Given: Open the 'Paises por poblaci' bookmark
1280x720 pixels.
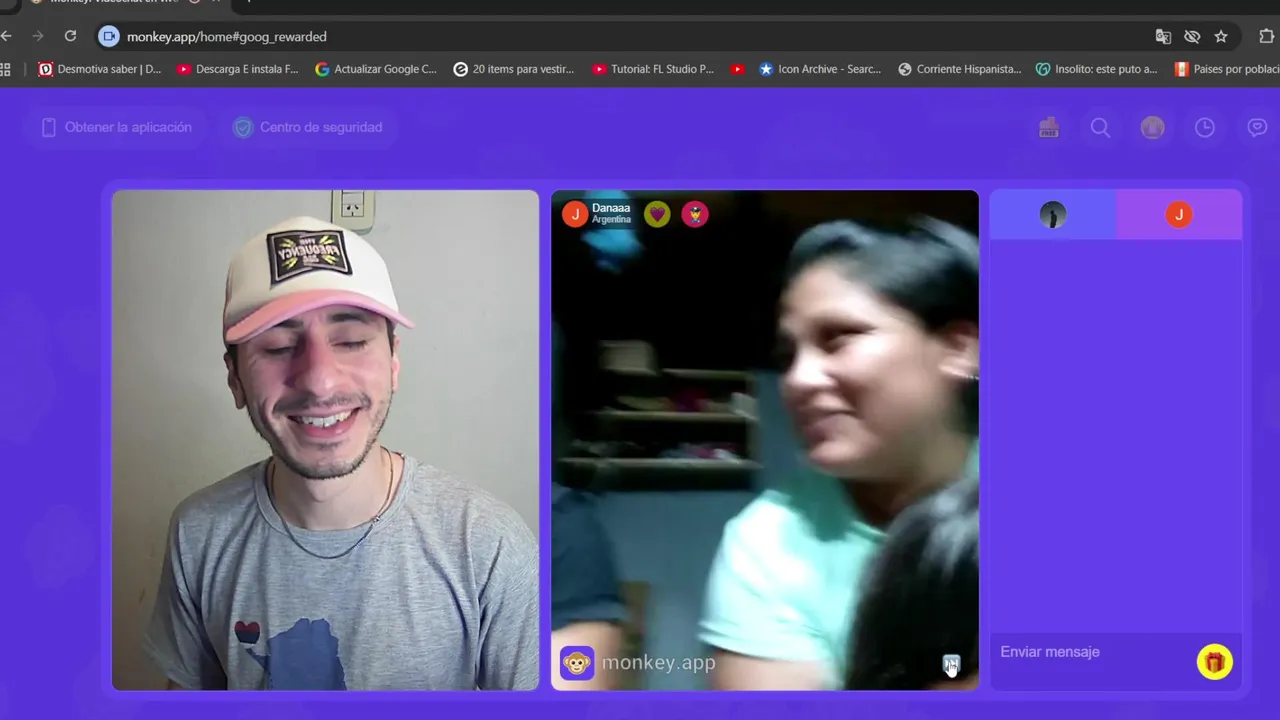Looking at the screenshot, I should (x=1227, y=69).
